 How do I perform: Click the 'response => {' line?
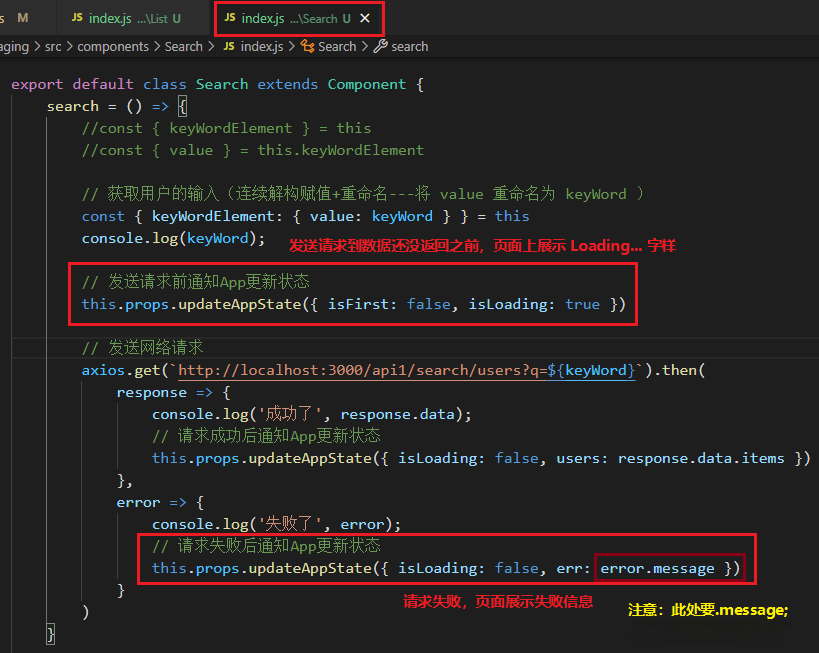tap(173, 392)
